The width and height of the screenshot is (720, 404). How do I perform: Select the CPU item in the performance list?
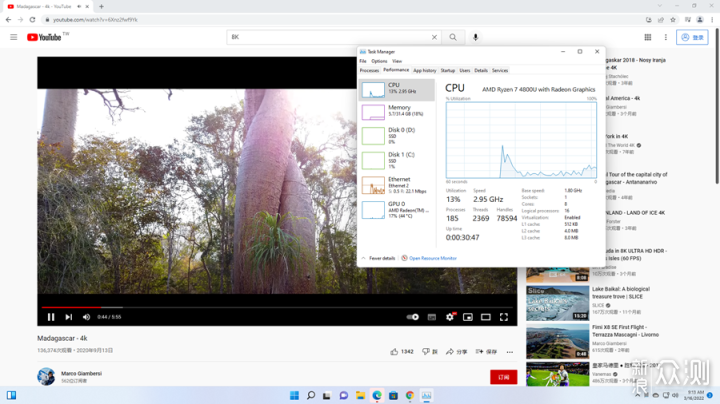point(397,90)
